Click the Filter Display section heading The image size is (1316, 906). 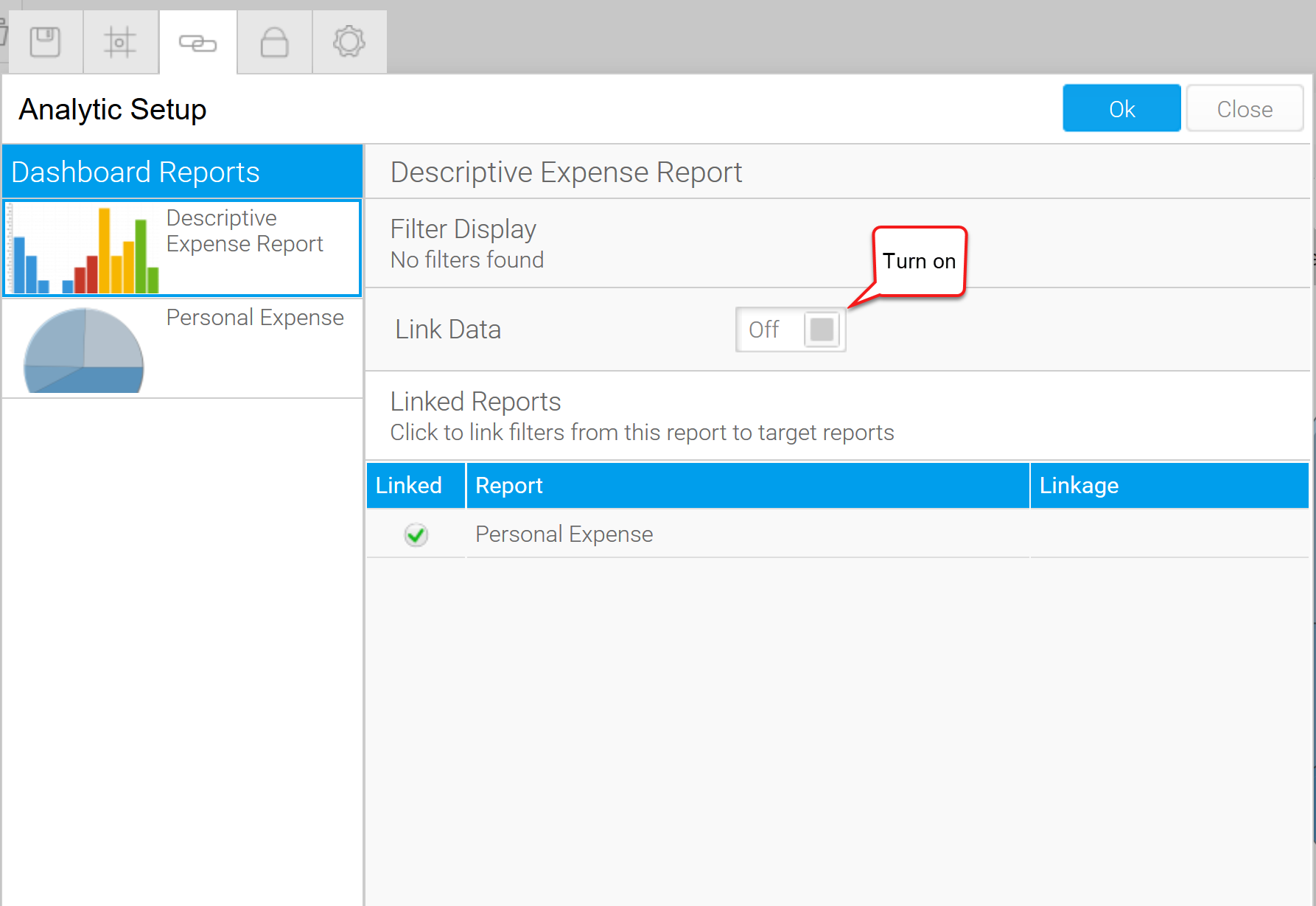[463, 229]
